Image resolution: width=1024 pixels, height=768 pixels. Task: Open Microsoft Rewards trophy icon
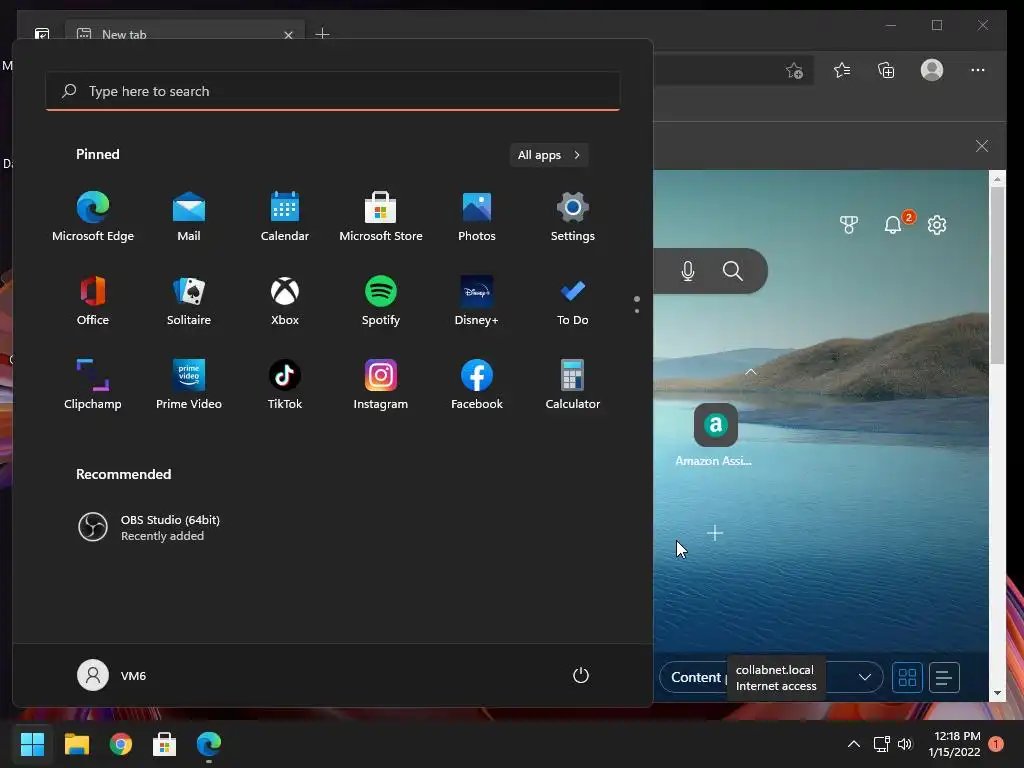(849, 225)
